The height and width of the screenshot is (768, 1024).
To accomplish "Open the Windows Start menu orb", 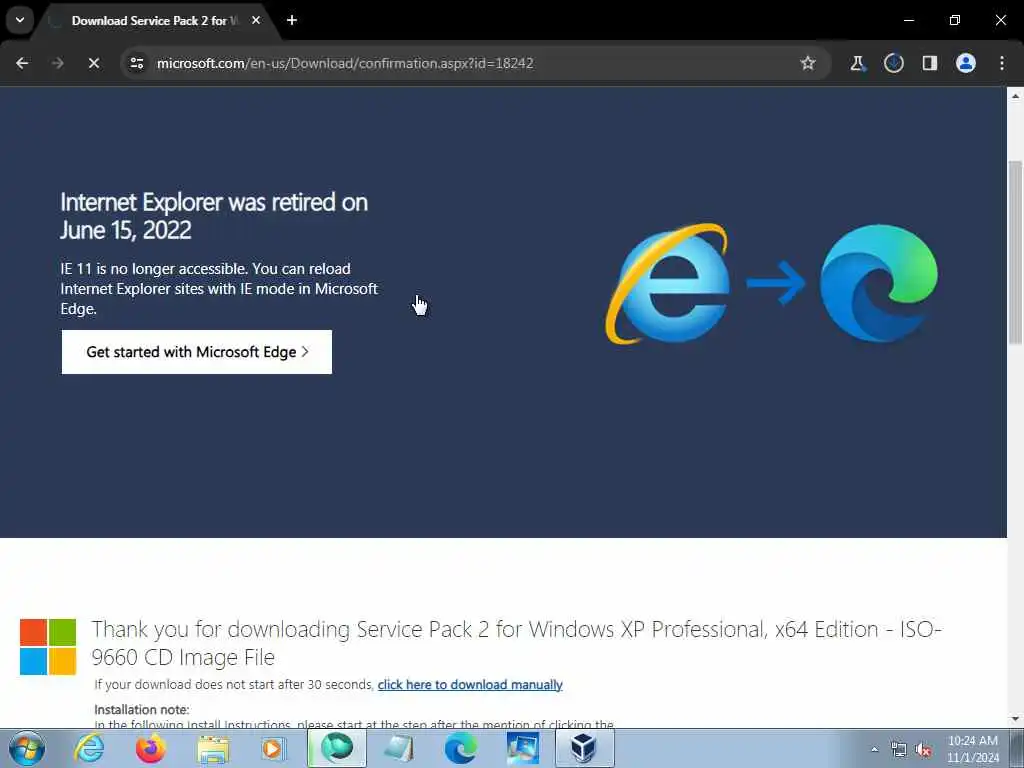I will (27, 748).
